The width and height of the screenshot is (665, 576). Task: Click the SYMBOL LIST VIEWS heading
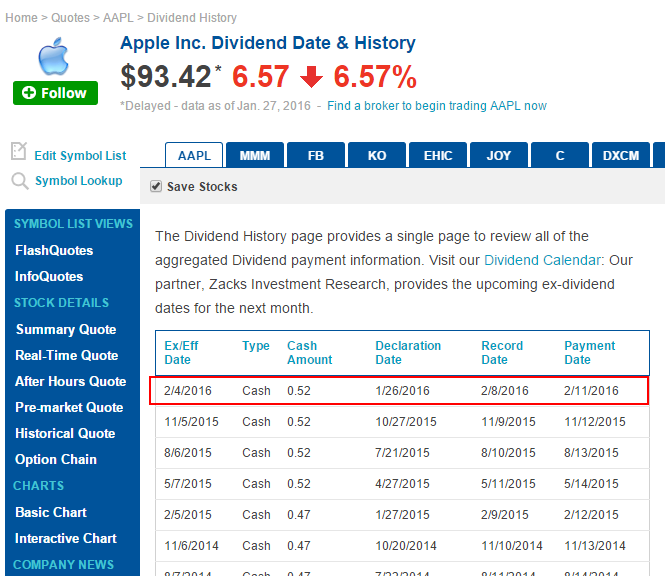pos(73,224)
